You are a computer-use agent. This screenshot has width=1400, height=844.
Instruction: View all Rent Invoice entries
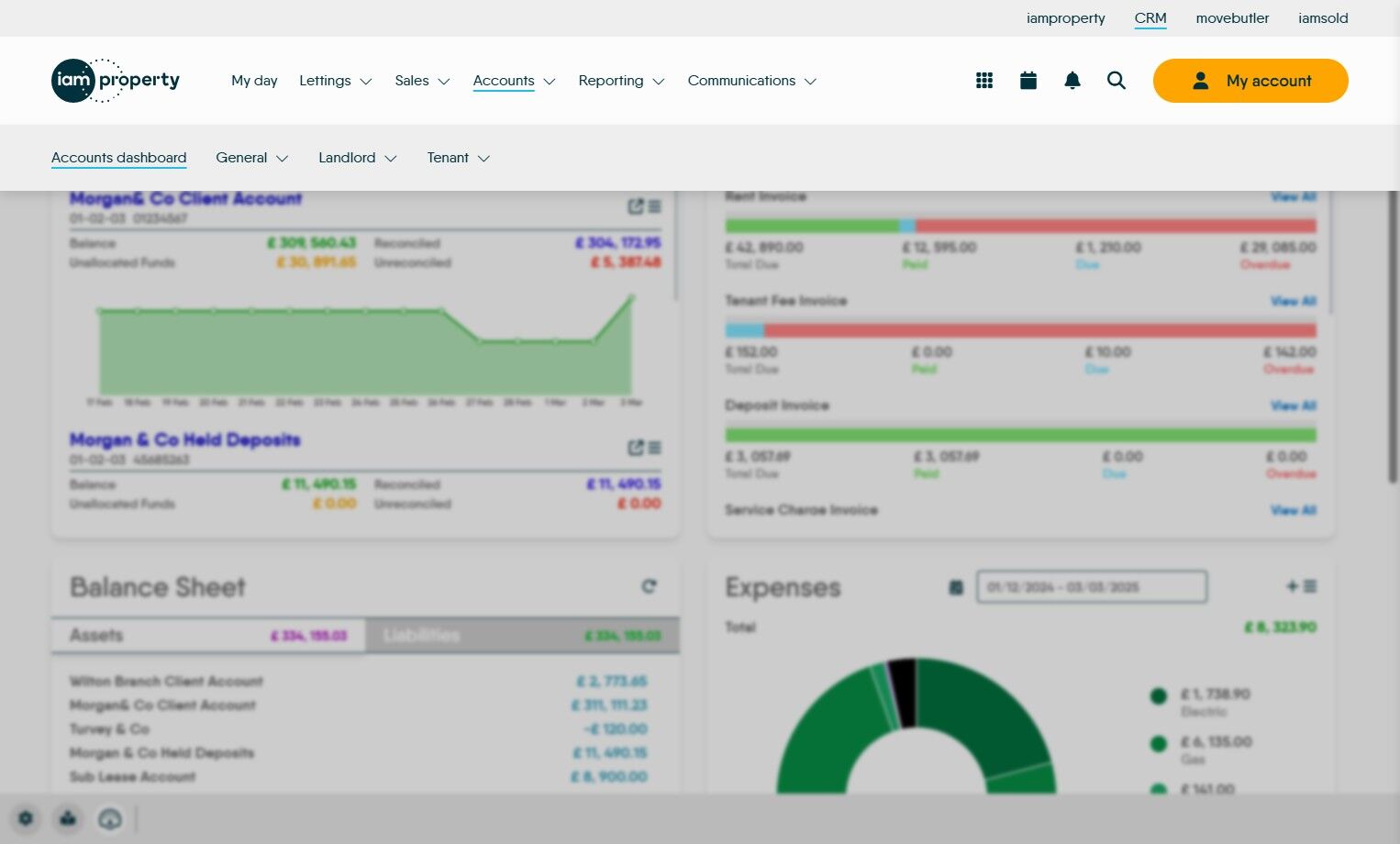tap(1294, 196)
